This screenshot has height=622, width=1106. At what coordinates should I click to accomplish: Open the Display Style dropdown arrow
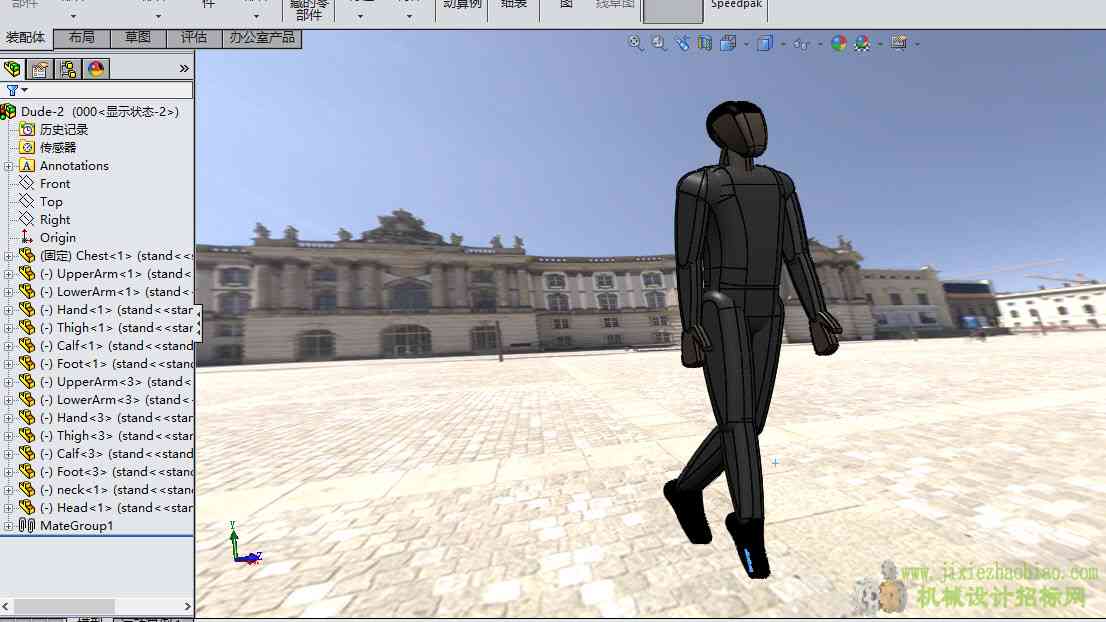coord(783,44)
